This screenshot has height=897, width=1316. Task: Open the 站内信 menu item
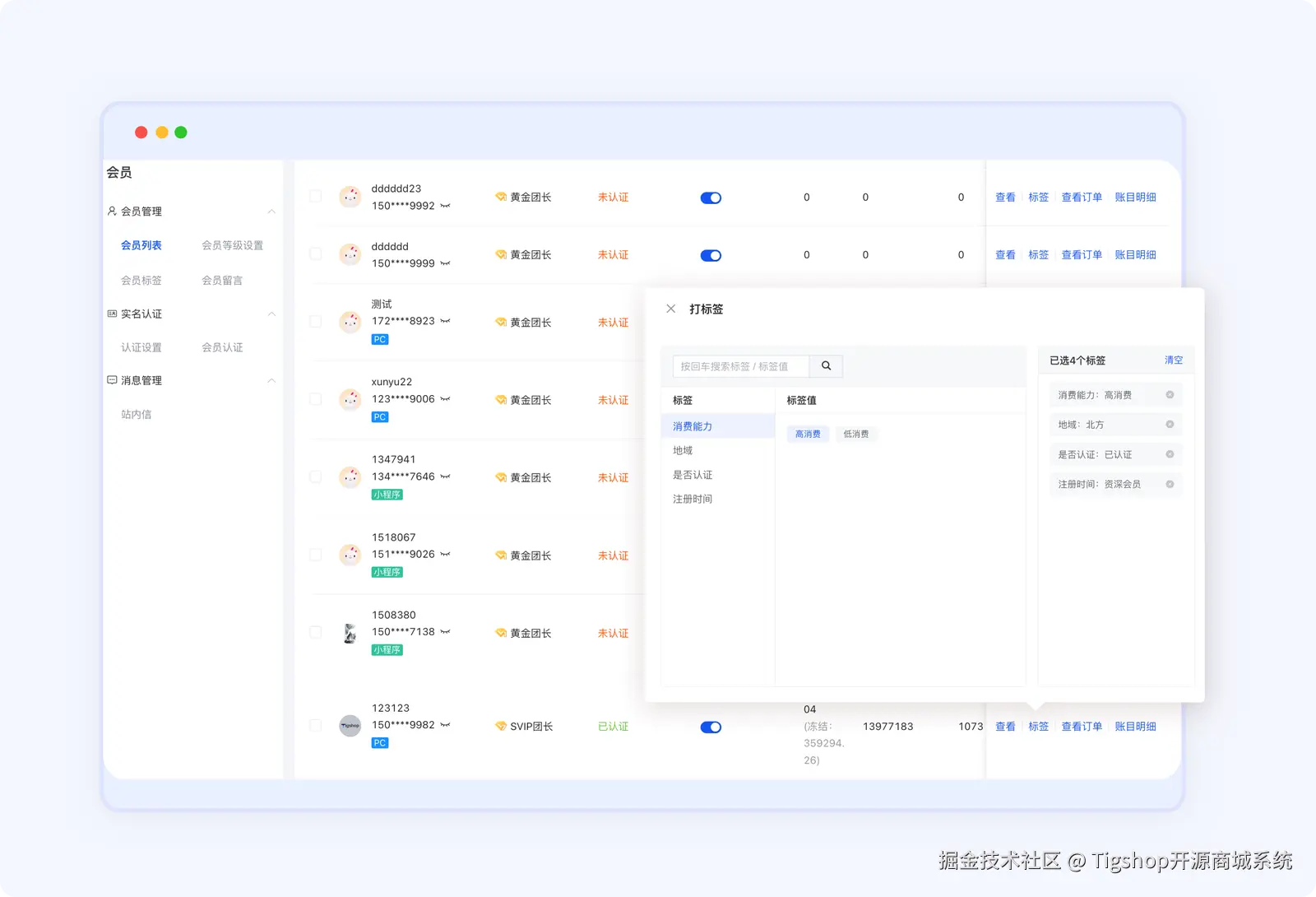(x=137, y=414)
